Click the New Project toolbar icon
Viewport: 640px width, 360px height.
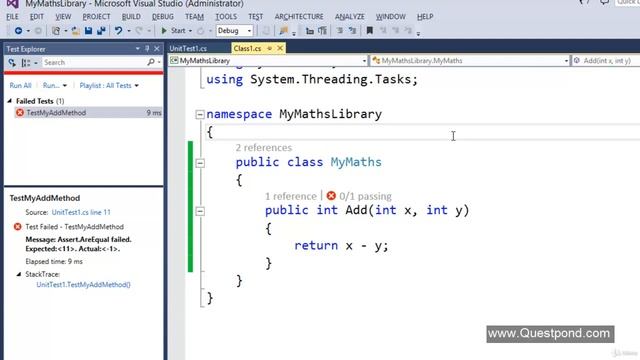(56, 31)
